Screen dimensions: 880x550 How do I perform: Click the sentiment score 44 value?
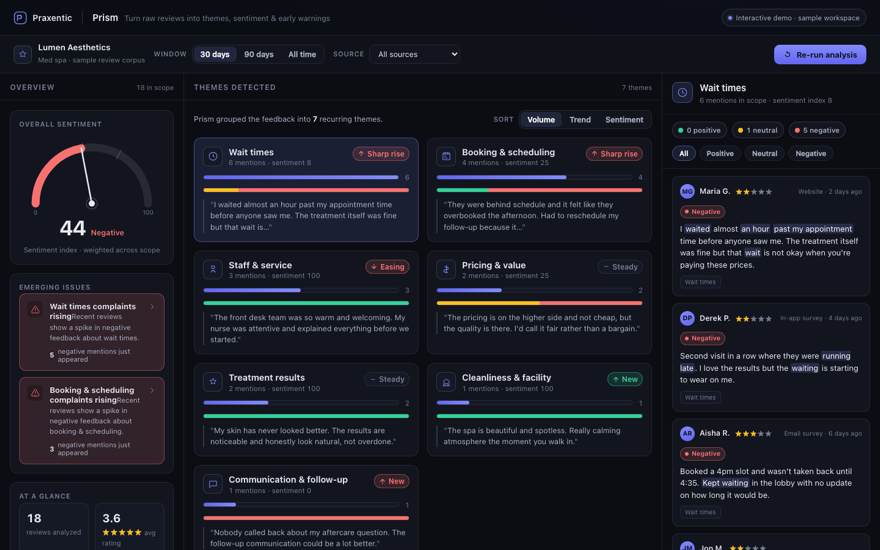pos(72,228)
